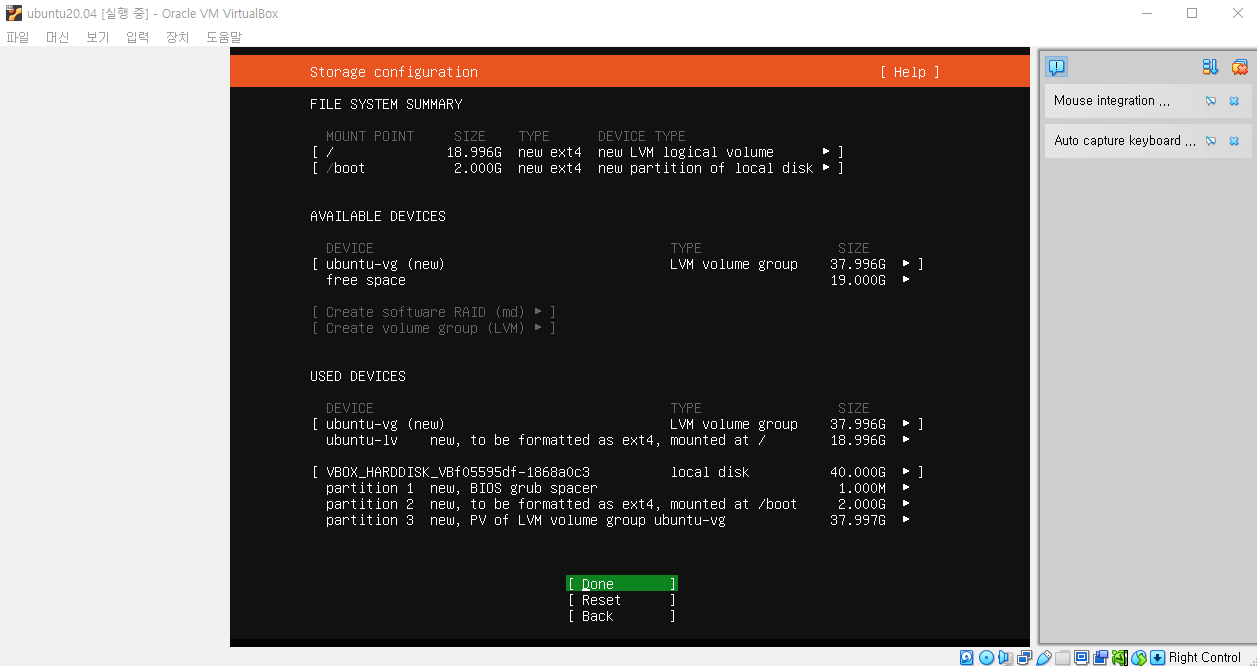Expand the partition 1 row arrow
The height and width of the screenshot is (666, 1257).
(x=906, y=488)
